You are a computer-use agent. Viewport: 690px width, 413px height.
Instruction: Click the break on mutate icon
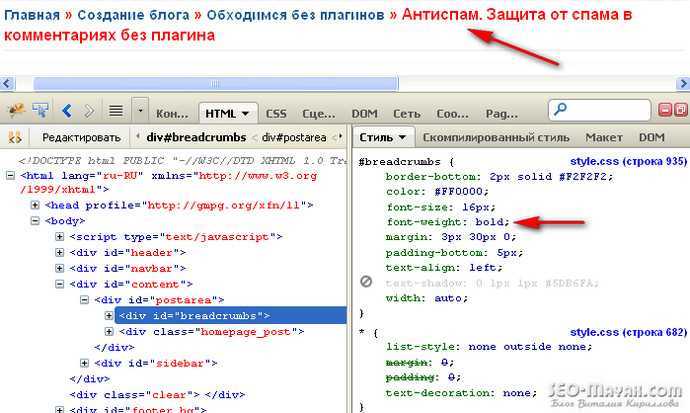tap(15, 137)
